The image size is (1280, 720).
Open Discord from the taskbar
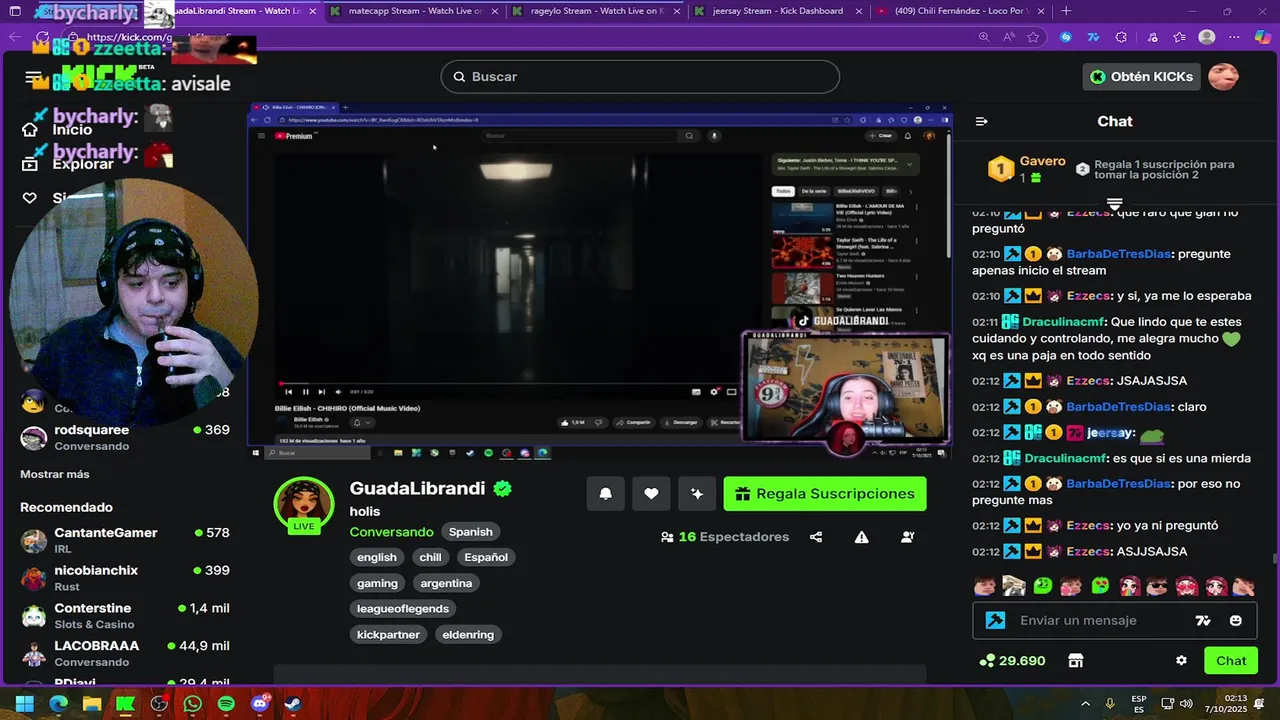pos(260,704)
